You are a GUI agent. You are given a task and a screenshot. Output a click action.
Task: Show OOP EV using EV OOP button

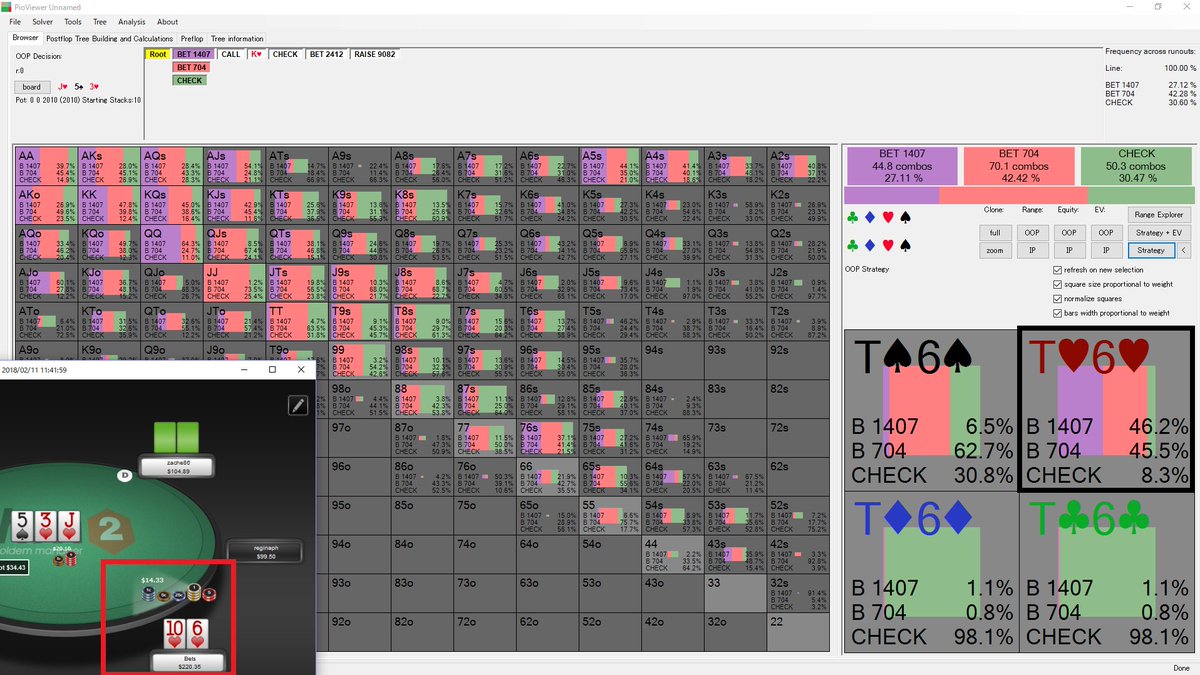coord(1107,232)
